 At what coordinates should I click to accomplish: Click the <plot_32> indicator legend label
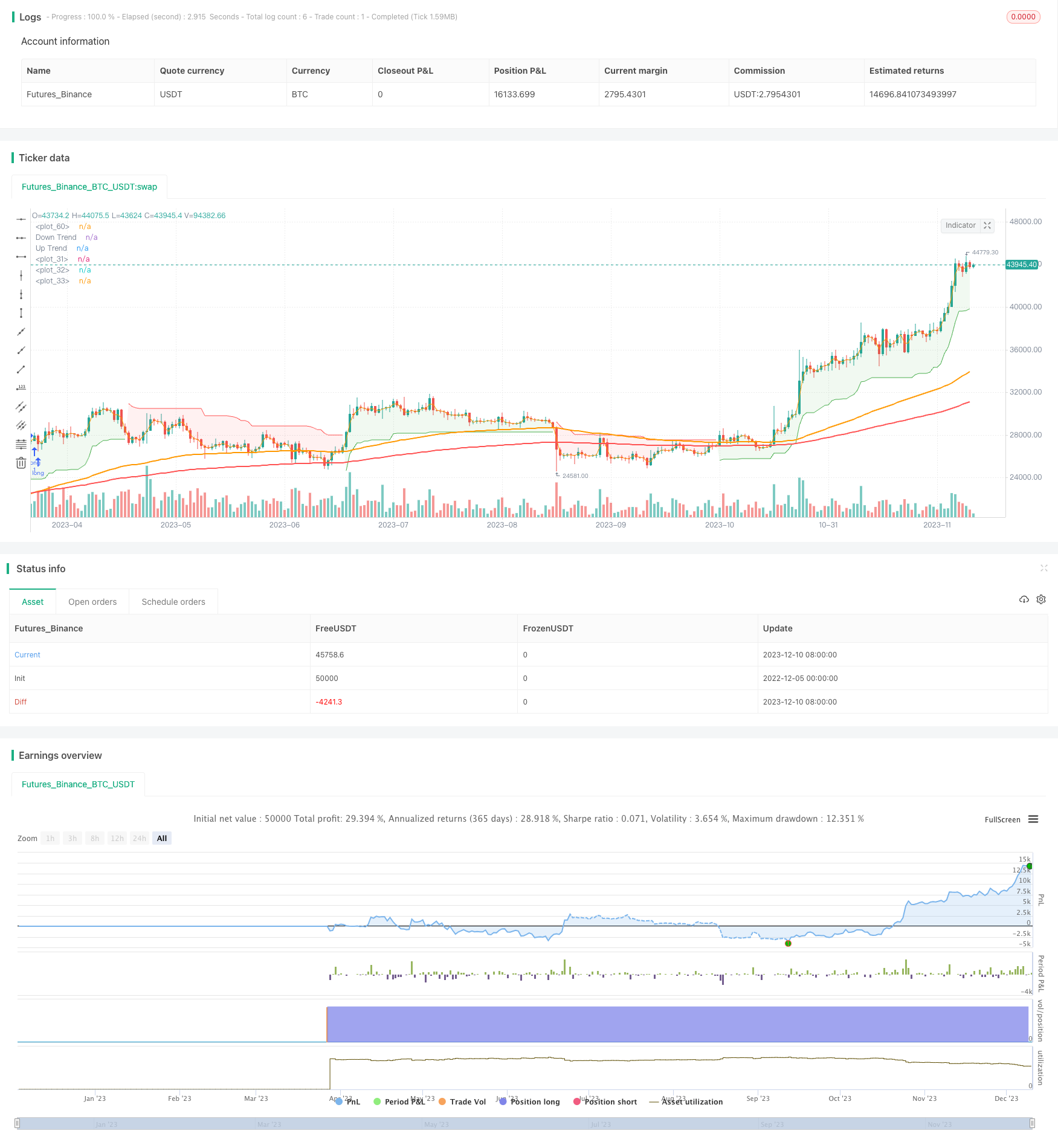pyautogui.click(x=53, y=270)
